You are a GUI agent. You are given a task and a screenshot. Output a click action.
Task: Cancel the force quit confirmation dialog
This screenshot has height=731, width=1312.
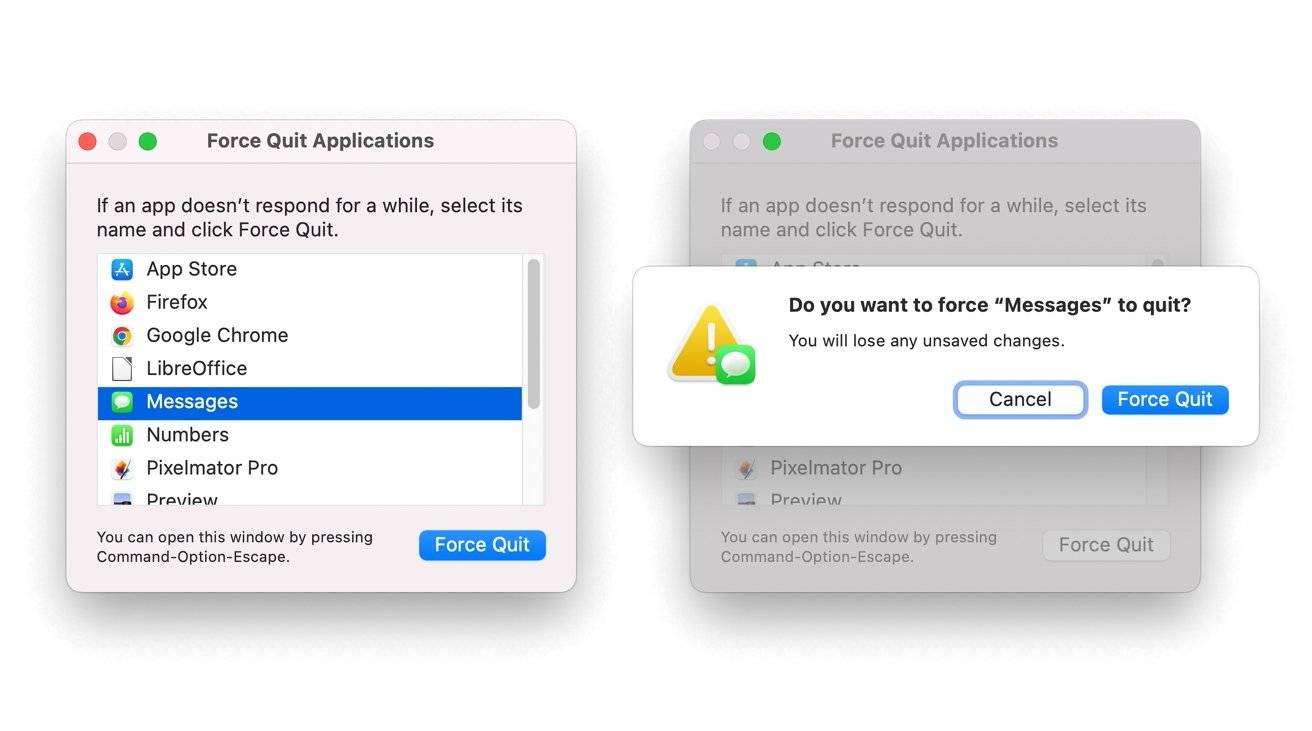pyautogui.click(x=1020, y=399)
